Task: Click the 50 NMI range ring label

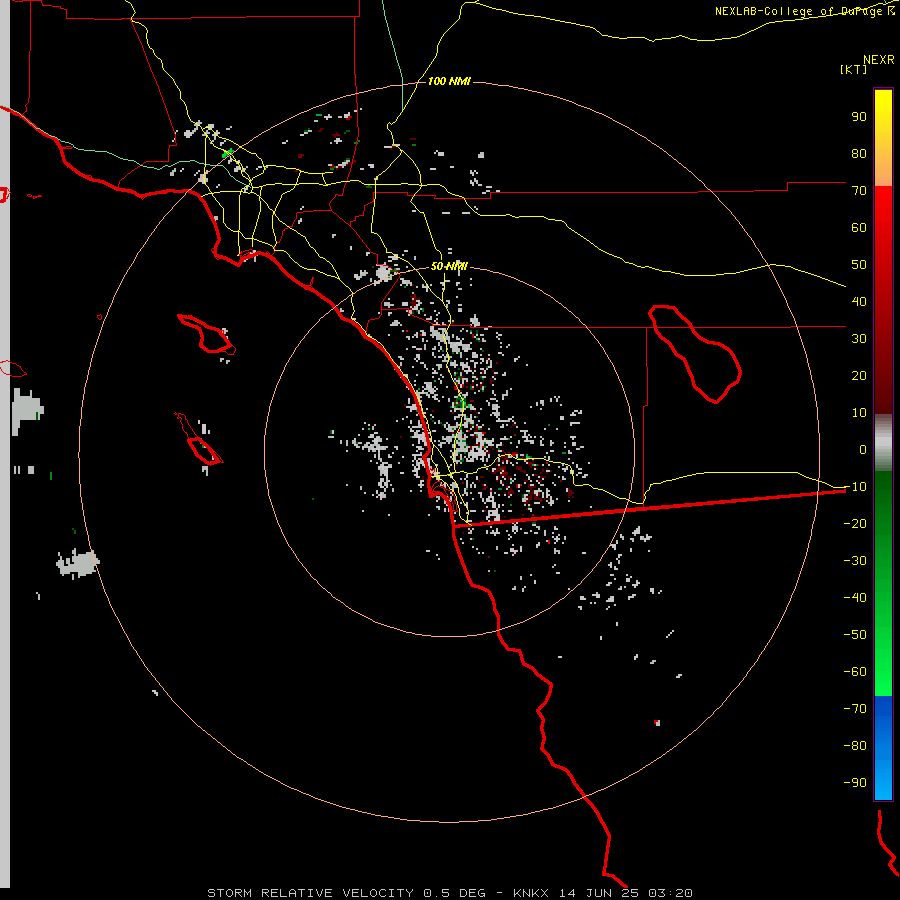Action: [x=449, y=266]
